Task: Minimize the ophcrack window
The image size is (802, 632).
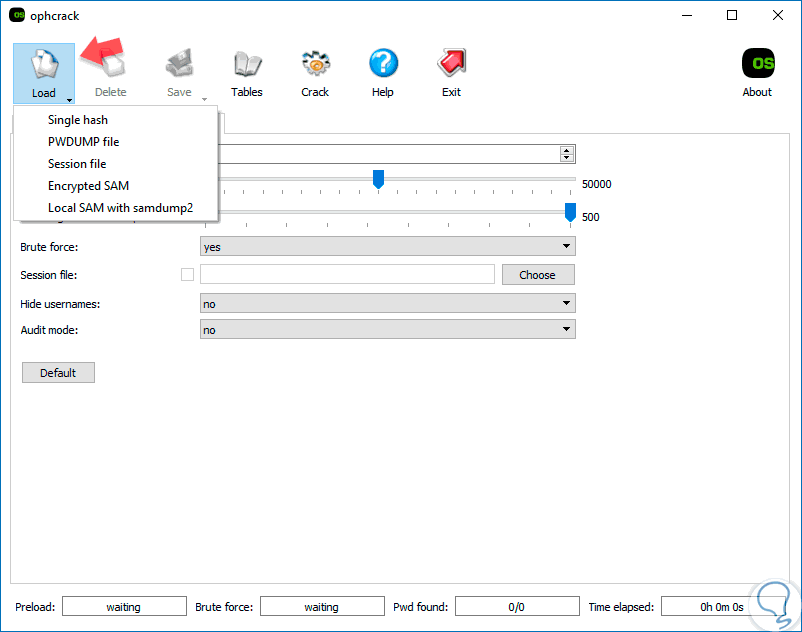Action: (687, 15)
